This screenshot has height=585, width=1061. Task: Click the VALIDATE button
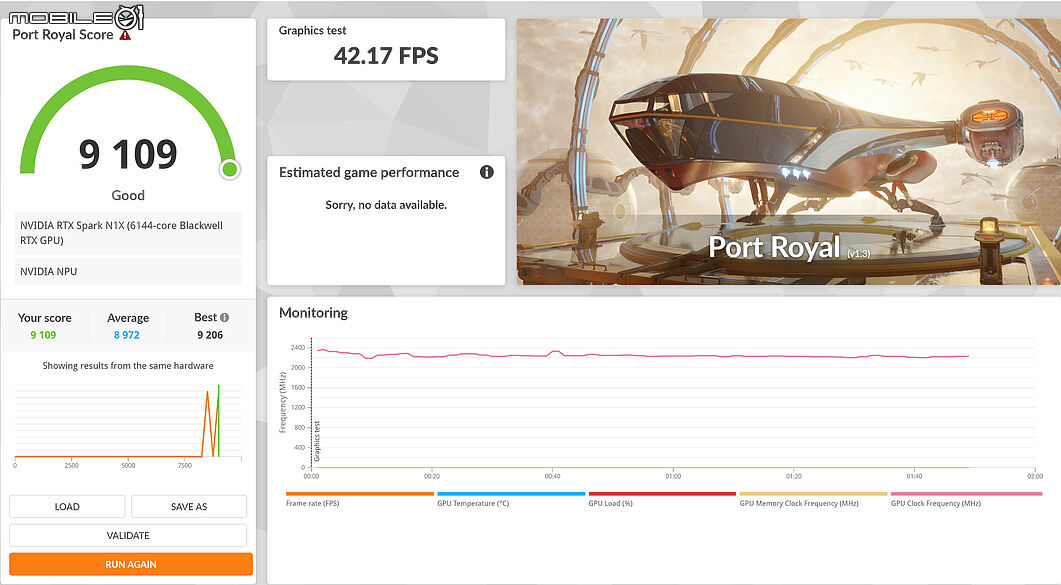(128, 536)
